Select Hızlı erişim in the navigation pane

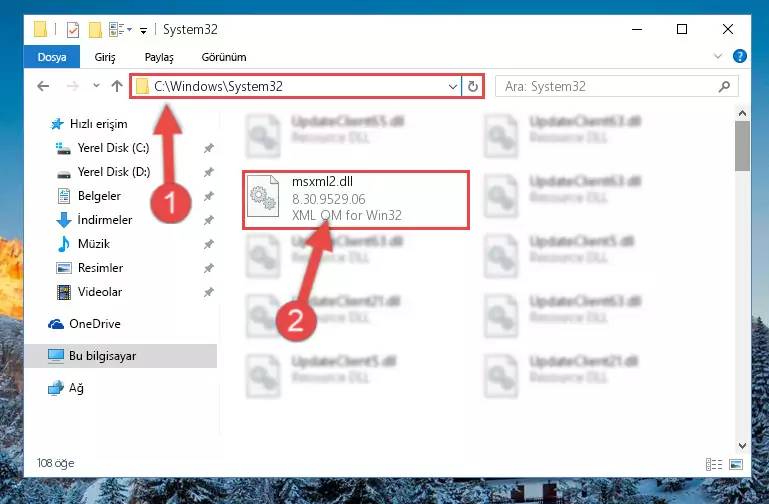89,124
